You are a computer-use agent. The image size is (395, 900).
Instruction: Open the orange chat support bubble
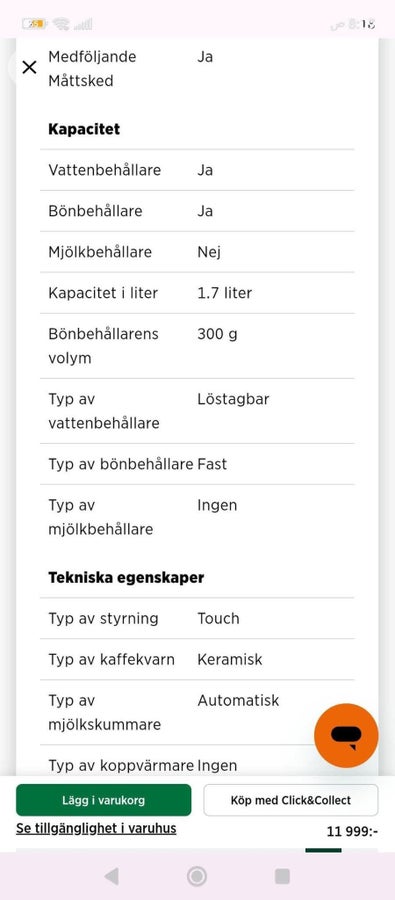(x=346, y=735)
